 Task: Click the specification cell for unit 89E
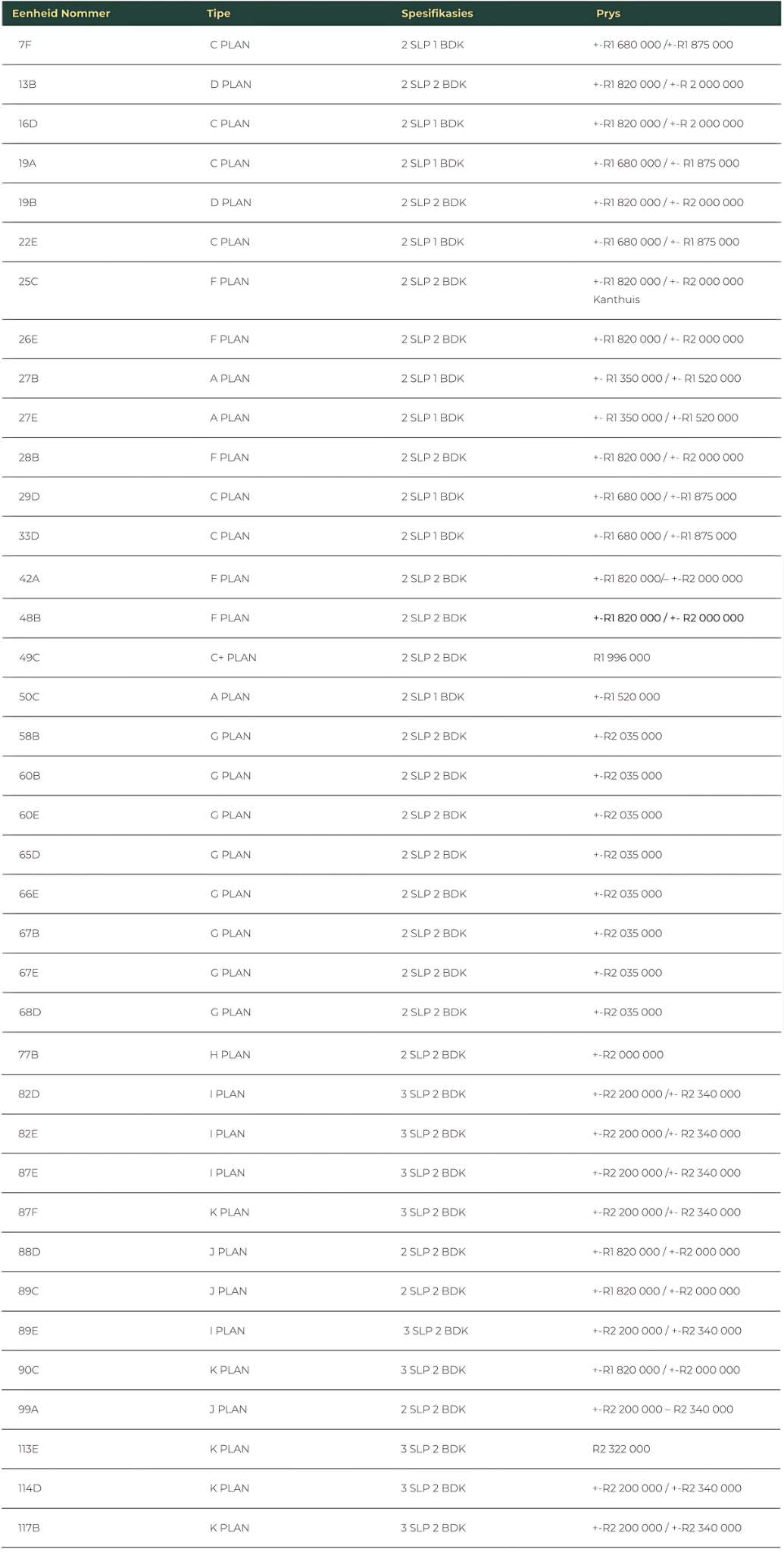pyautogui.click(x=436, y=1331)
